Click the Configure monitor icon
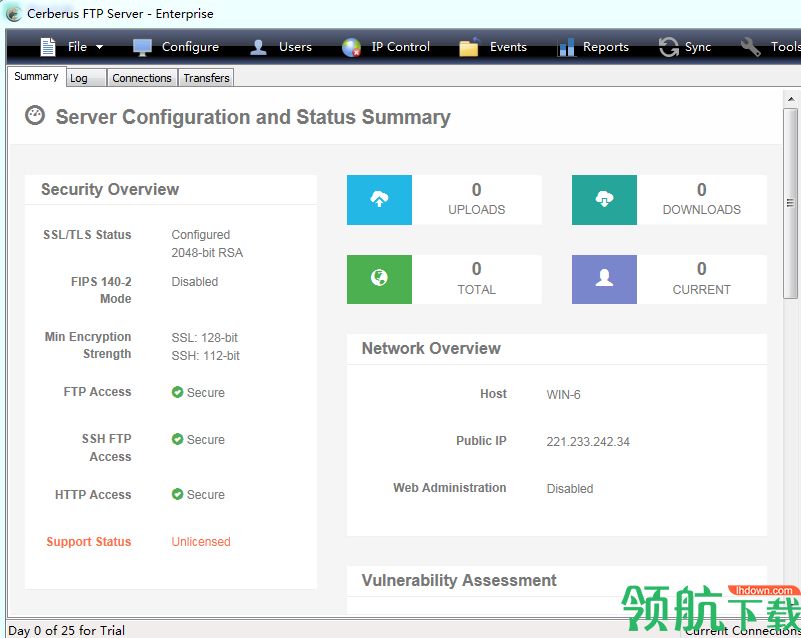The height and width of the screenshot is (638, 801). click(143, 47)
